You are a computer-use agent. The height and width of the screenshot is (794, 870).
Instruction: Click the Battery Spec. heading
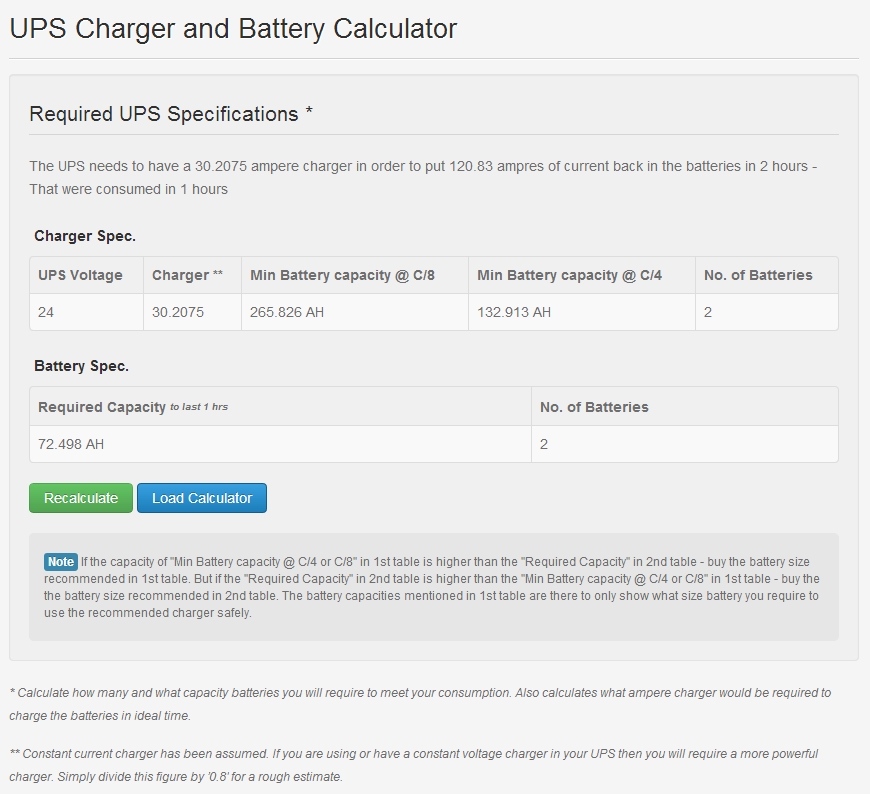click(x=82, y=366)
